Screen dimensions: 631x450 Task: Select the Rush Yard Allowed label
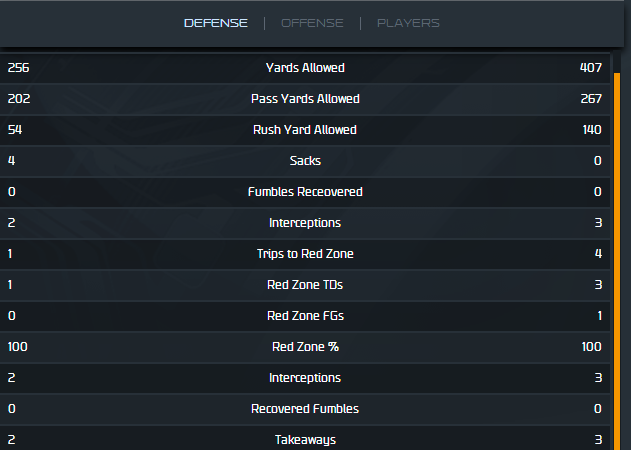pos(305,130)
